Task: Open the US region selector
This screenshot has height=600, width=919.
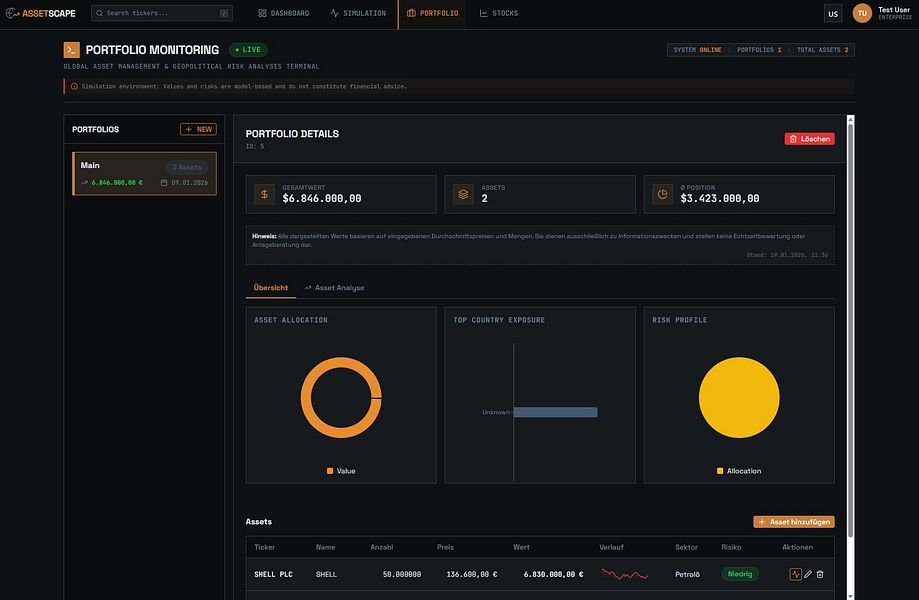Action: 833,13
